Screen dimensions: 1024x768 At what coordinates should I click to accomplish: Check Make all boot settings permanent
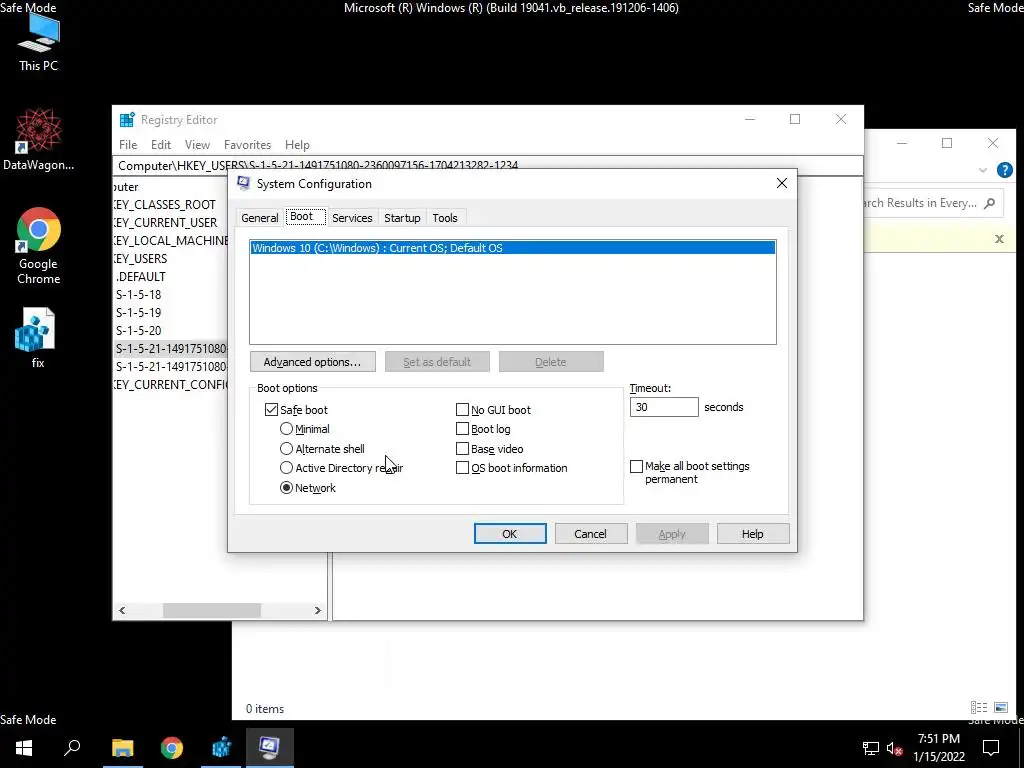tap(636, 466)
